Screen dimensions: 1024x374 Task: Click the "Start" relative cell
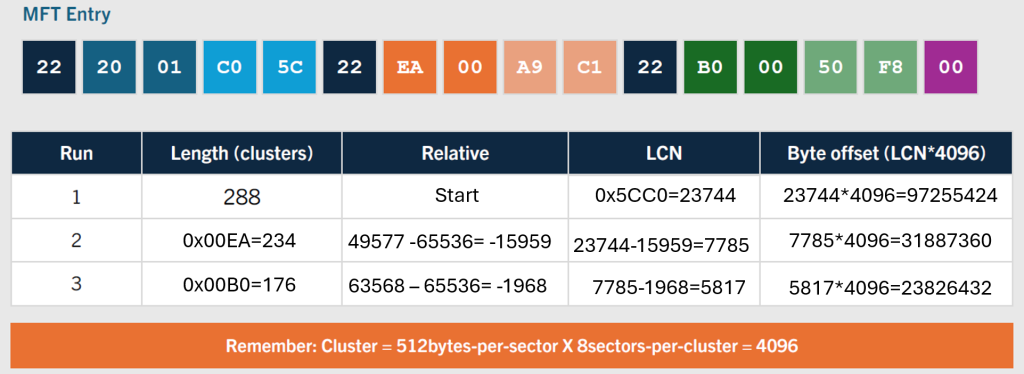pos(455,196)
